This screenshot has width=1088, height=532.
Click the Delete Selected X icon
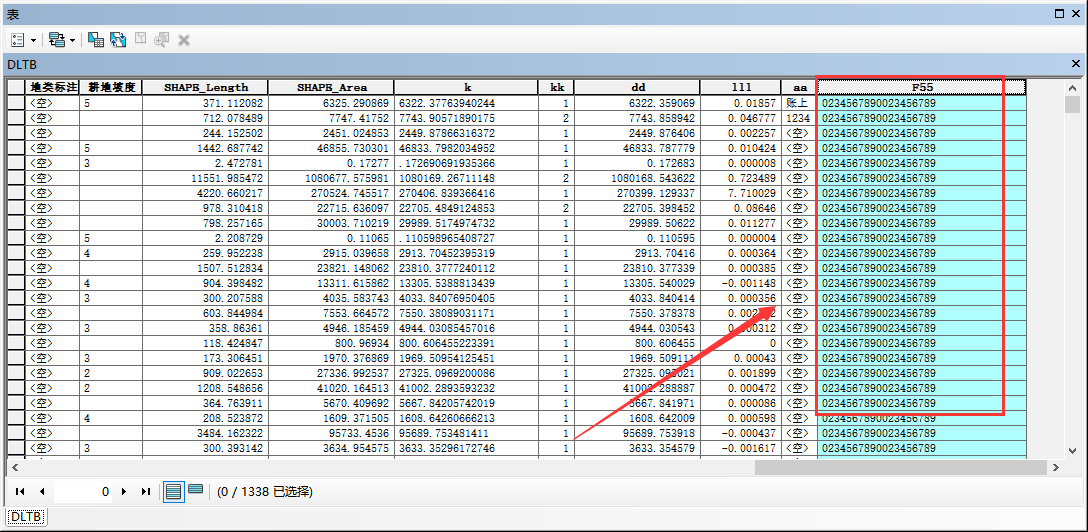[x=184, y=40]
